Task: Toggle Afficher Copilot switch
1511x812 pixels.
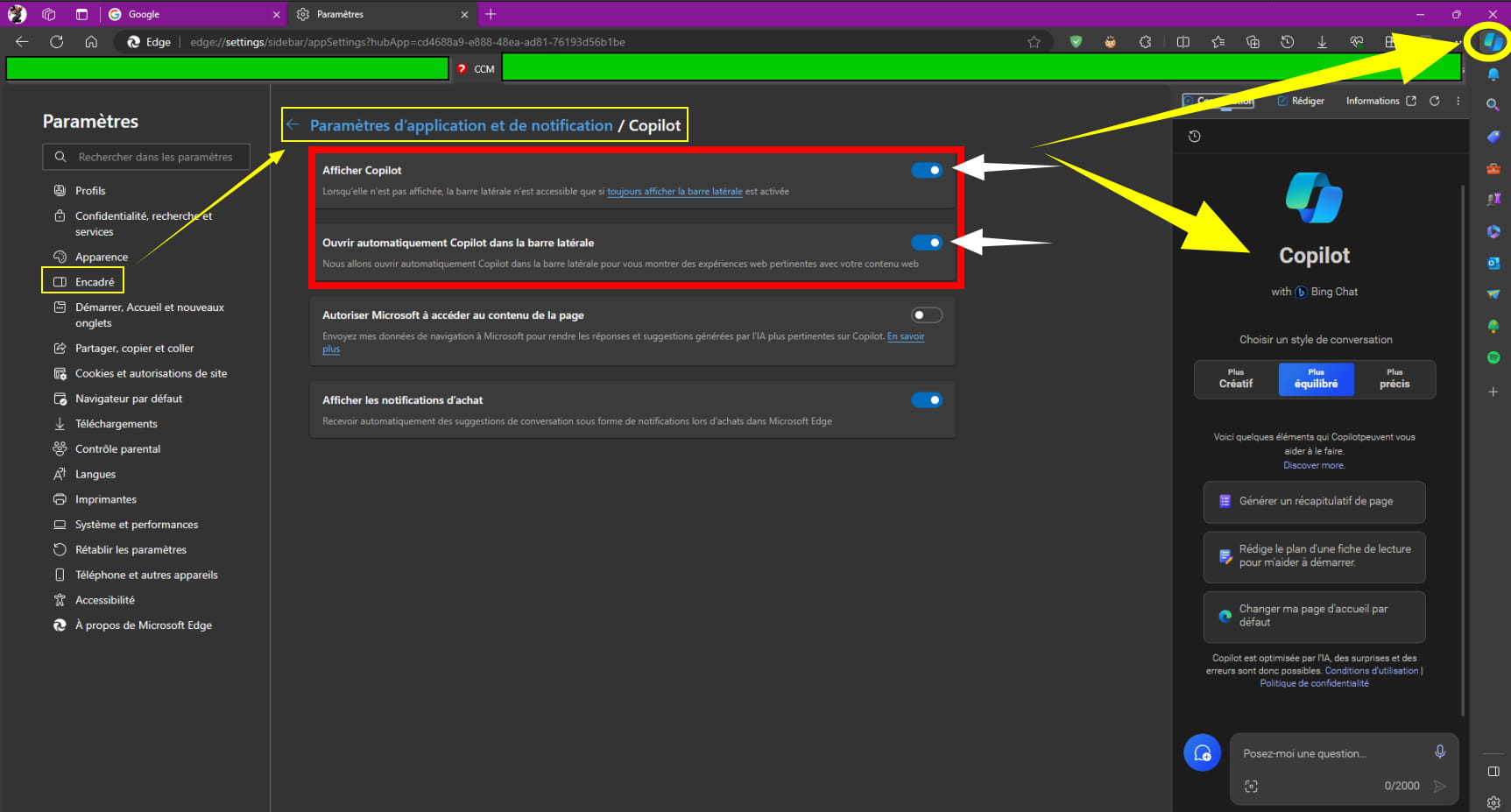Action: 927,170
